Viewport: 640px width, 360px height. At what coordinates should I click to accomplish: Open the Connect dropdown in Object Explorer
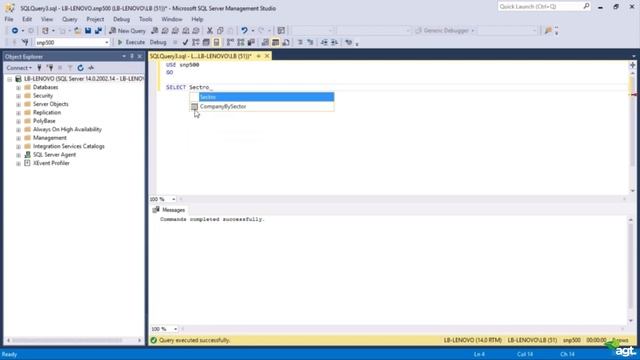[x=19, y=68]
